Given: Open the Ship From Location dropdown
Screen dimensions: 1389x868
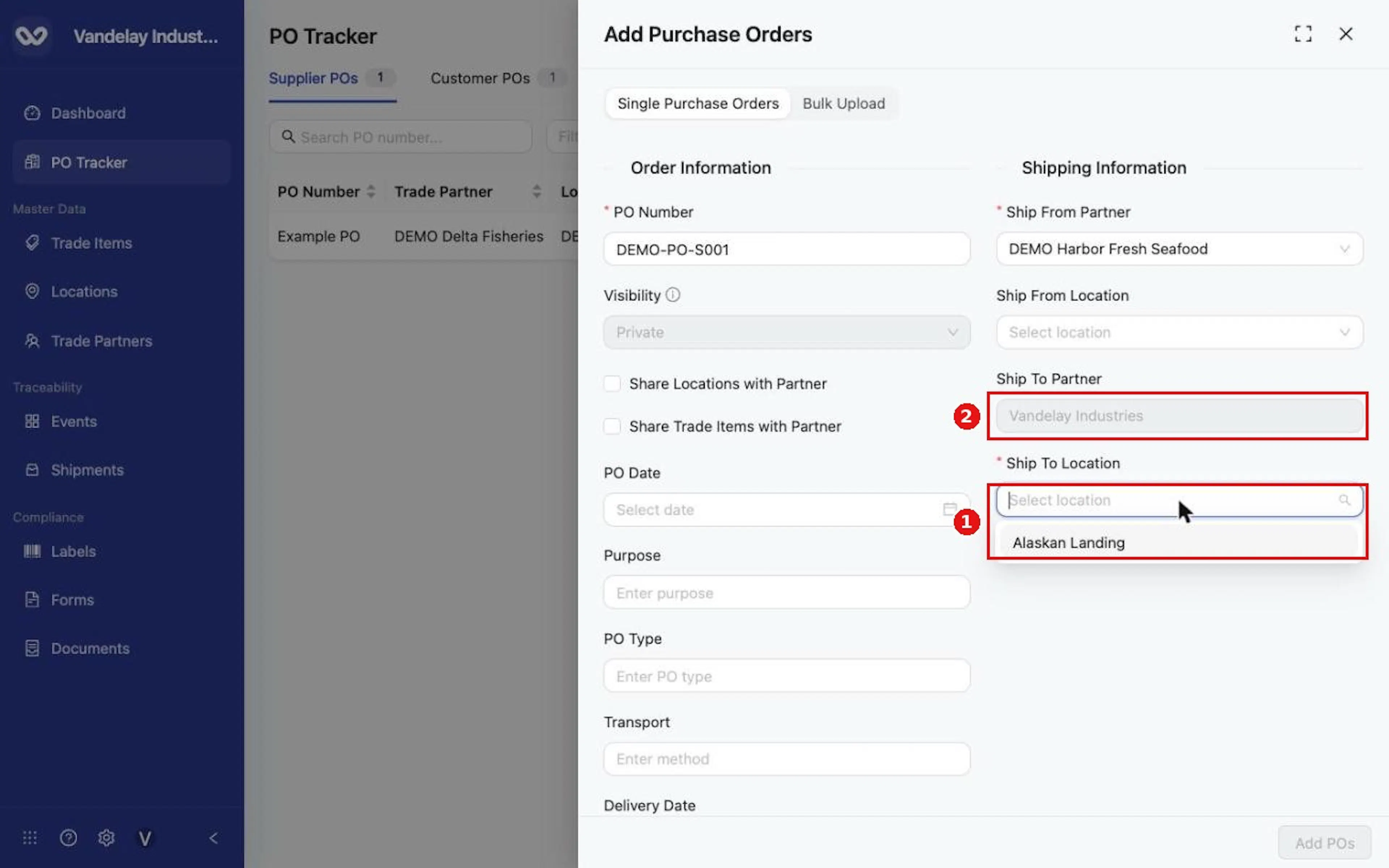Looking at the screenshot, I should coord(1179,332).
